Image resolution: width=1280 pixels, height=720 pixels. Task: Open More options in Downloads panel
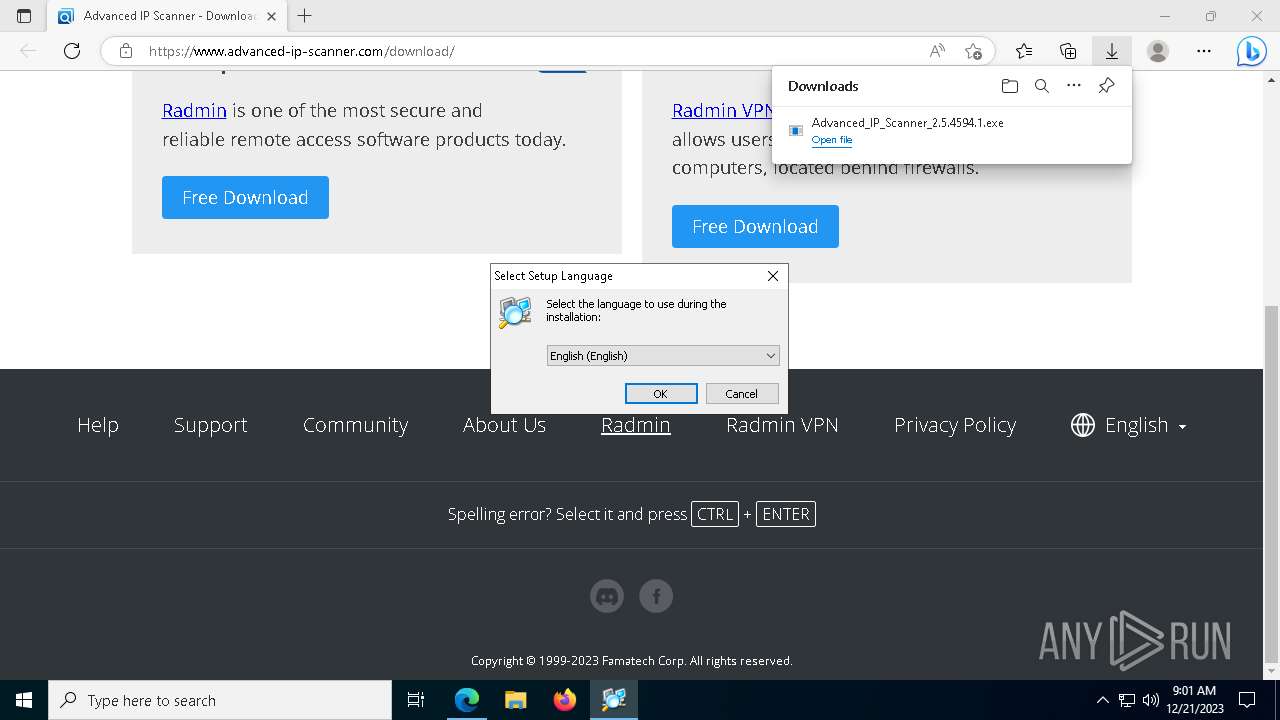1074,86
